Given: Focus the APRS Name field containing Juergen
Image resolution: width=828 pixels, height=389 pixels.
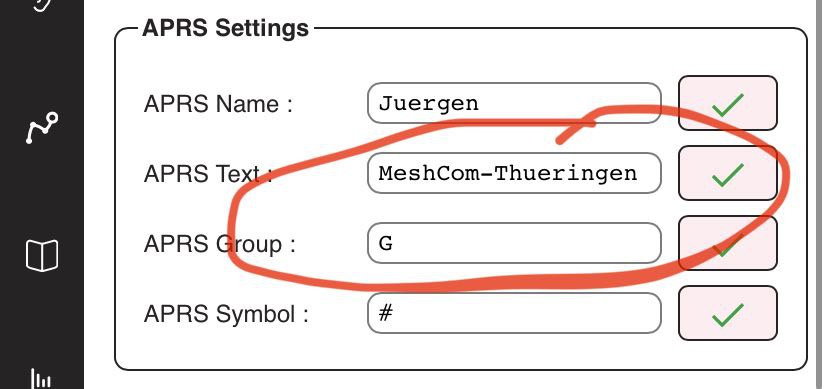Looking at the screenshot, I should coord(514,103).
